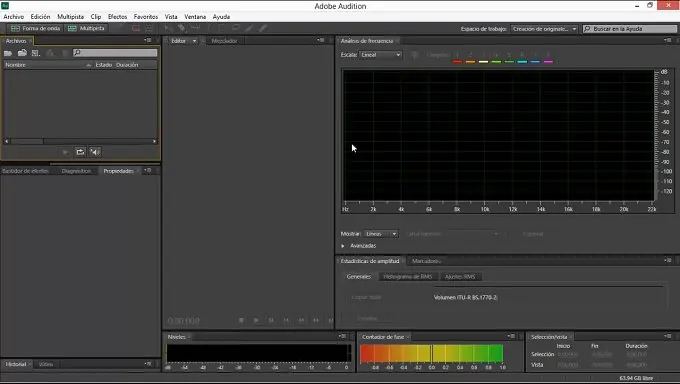Click the cyan frequency hold swatch
The height and width of the screenshot is (384, 680).
[522, 62]
